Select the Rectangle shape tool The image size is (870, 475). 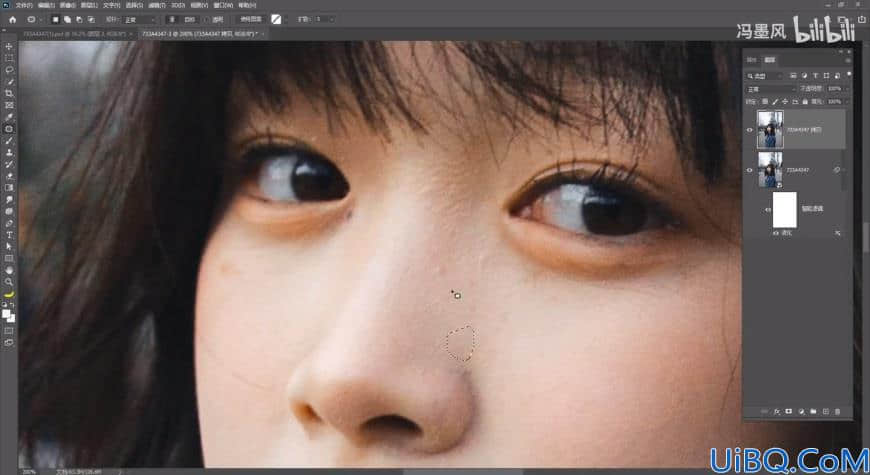coord(9,258)
